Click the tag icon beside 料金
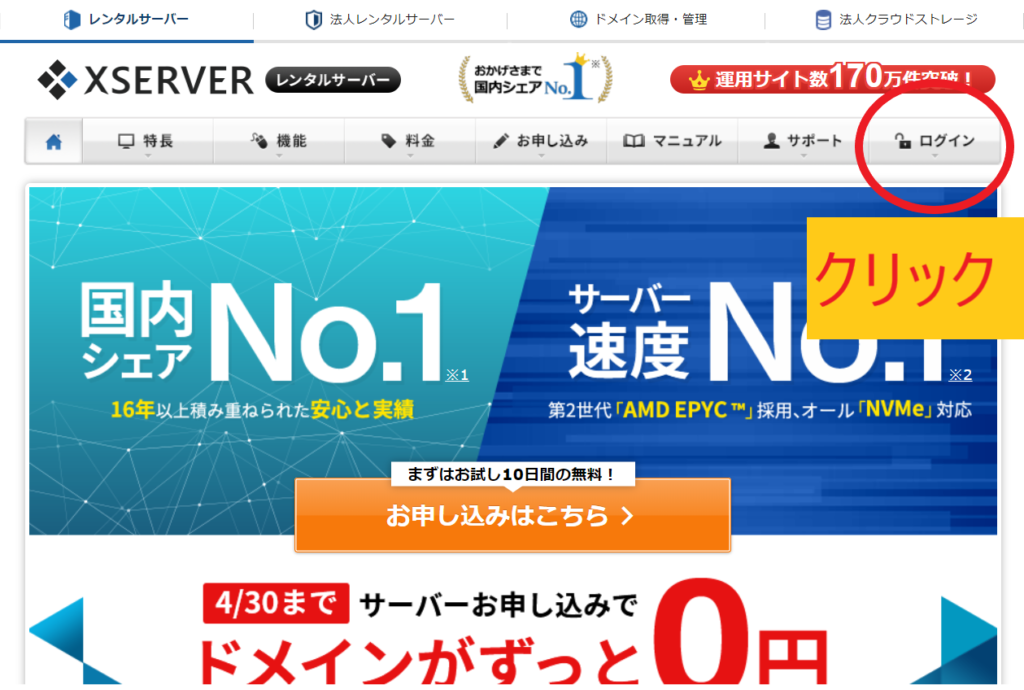Screen dimensions: 1024x690 (389, 140)
